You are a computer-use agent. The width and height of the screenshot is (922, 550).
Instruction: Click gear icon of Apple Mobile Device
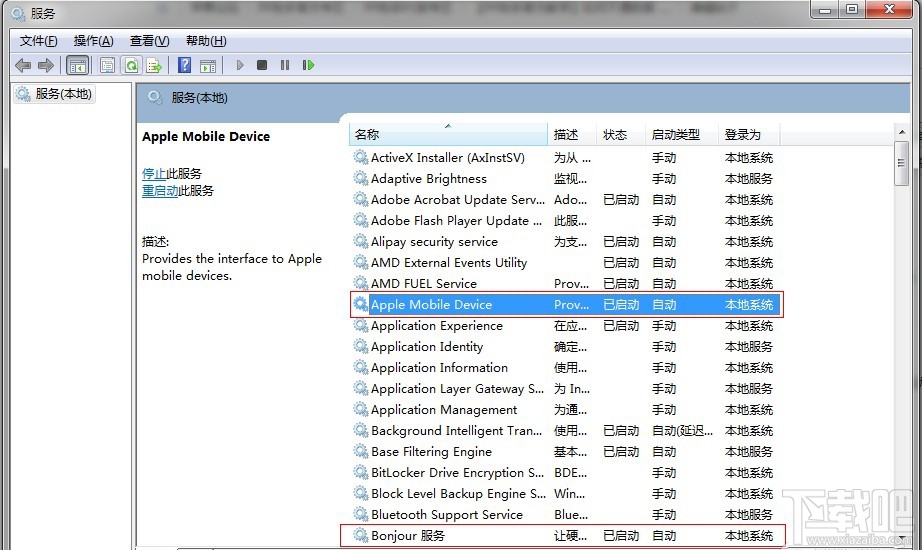[x=360, y=304]
